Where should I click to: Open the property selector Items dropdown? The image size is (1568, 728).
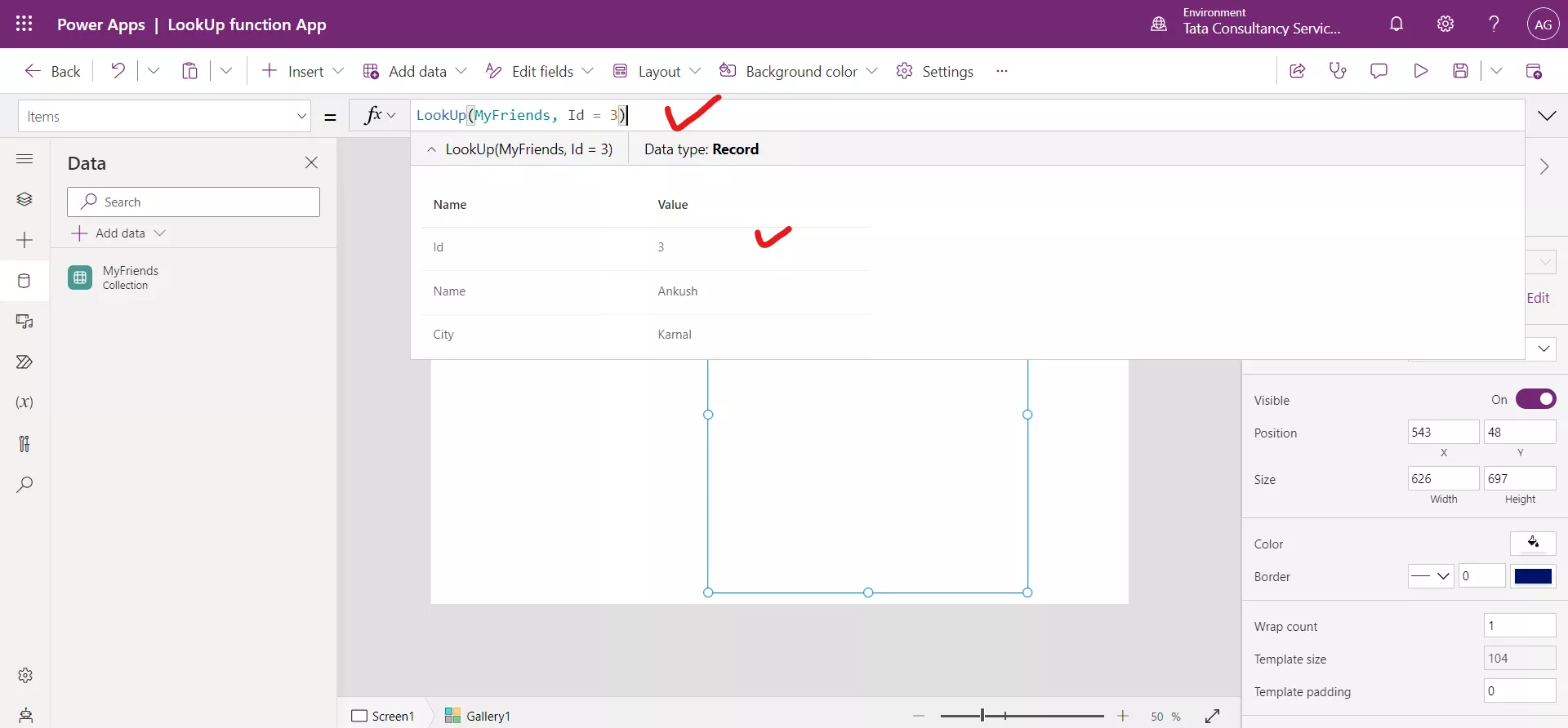coord(164,116)
